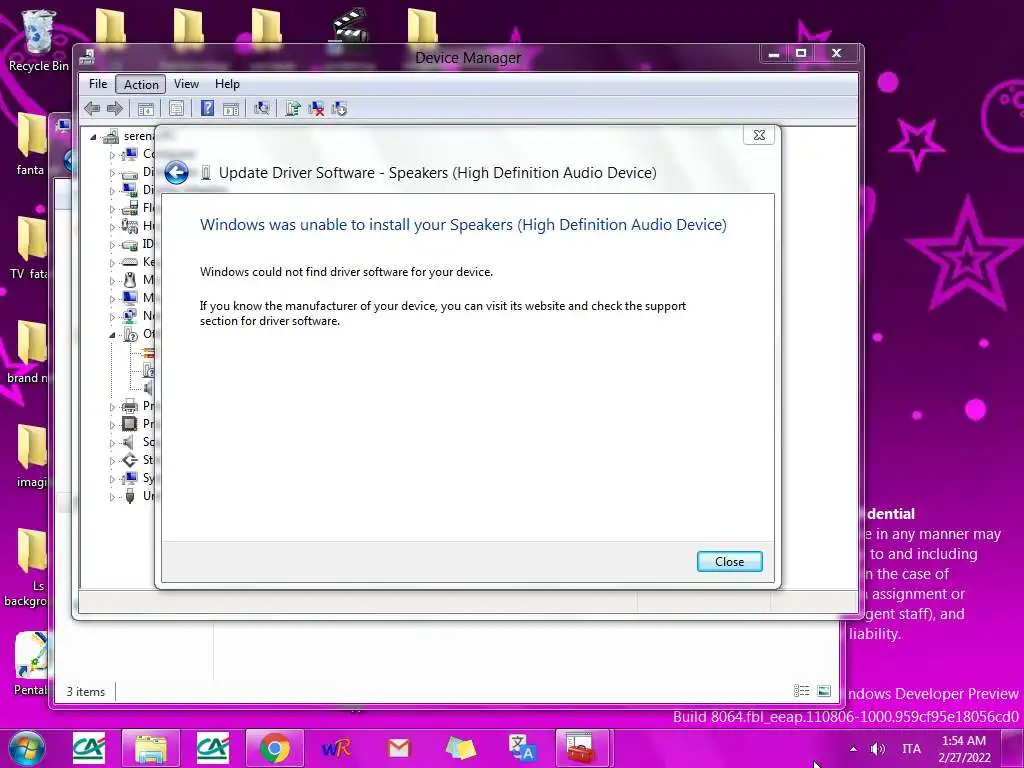This screenshot has width=1024, height=768.
Task: Expand the Sound controllers category arrow
Action: pos(112,443)
